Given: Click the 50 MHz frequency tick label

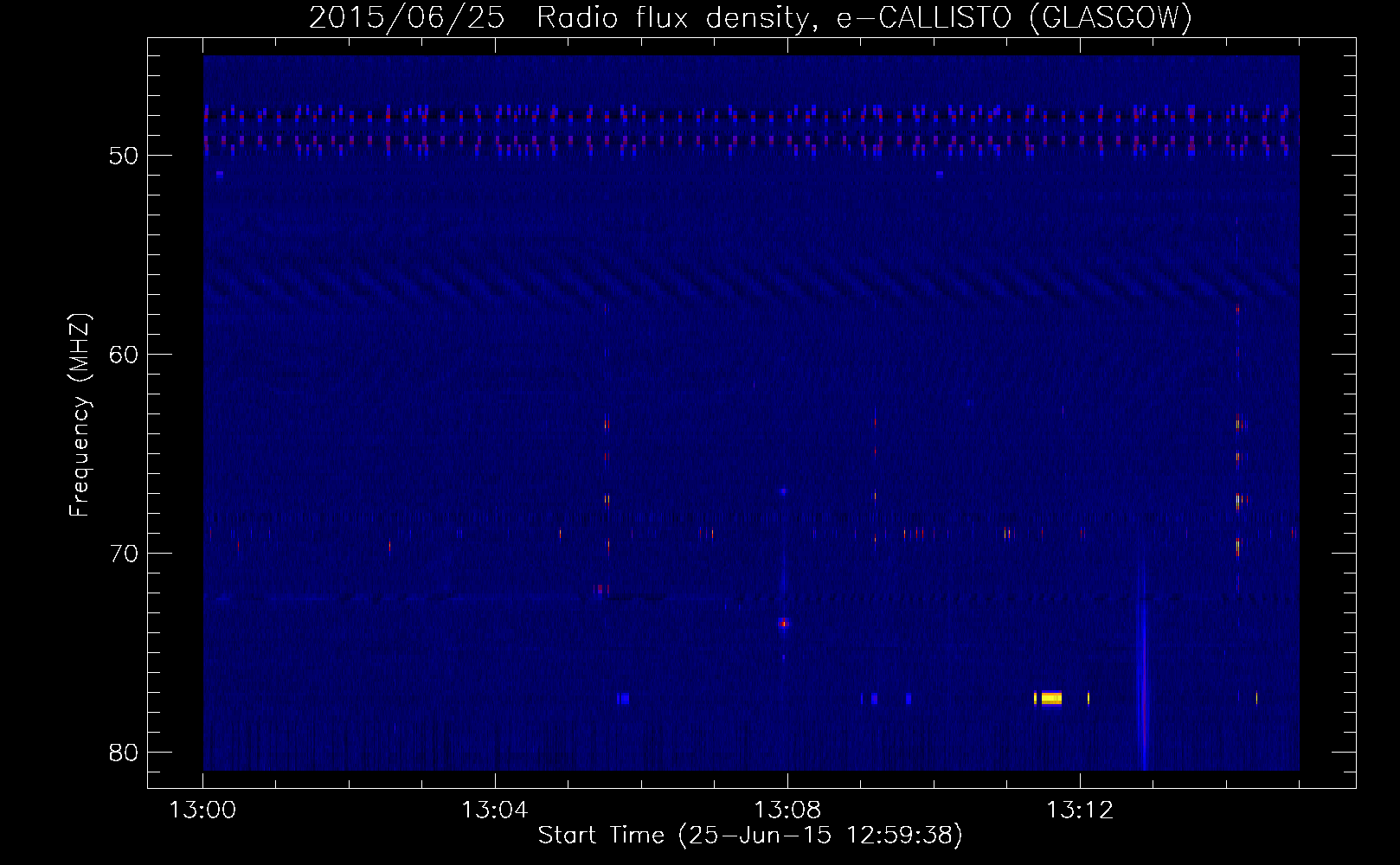Looking at the screenshot, I should [125, 156].
